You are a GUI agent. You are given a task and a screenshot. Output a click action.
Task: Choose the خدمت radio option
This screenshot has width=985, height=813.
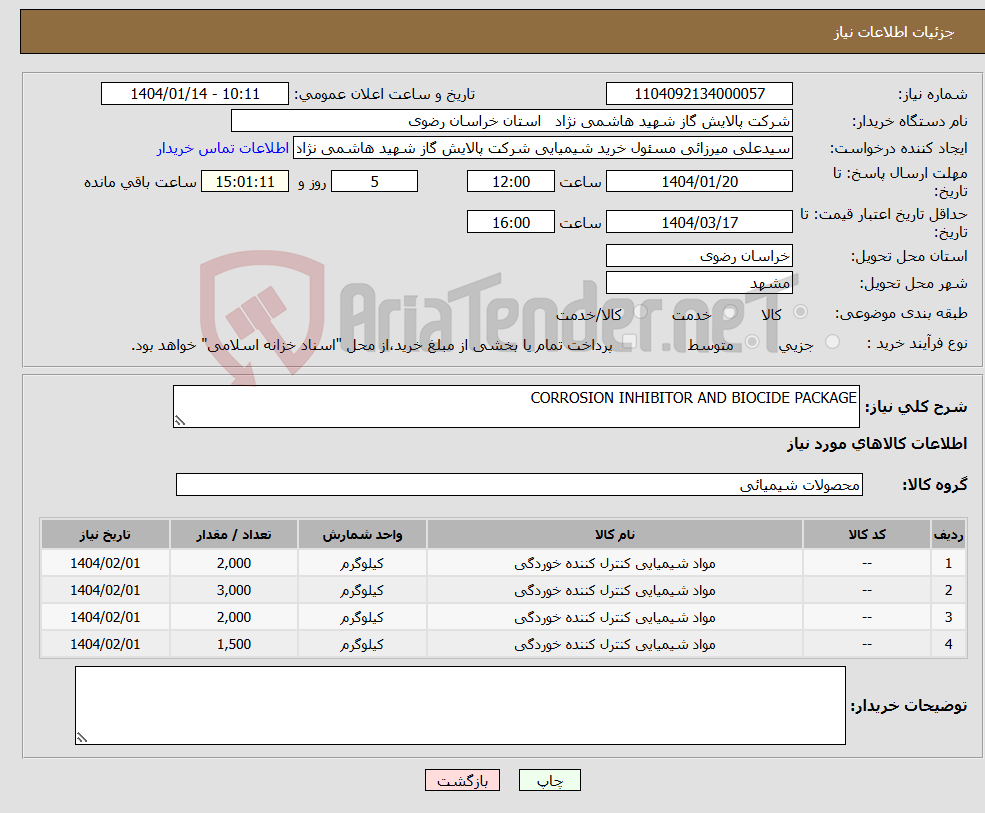(x=730, y=314)
